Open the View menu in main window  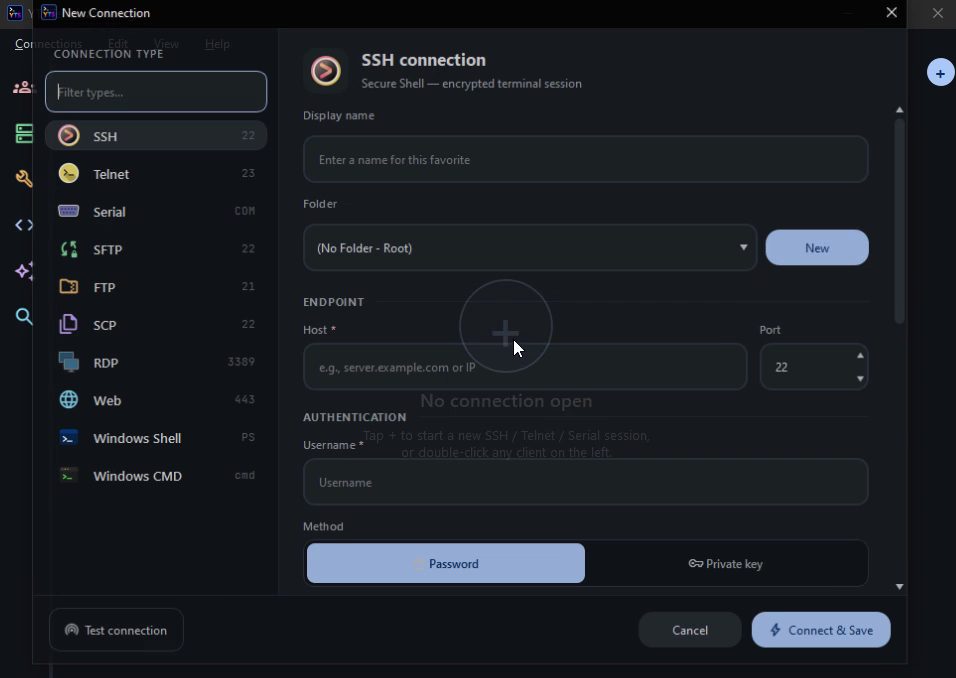(x=166, y=44)
